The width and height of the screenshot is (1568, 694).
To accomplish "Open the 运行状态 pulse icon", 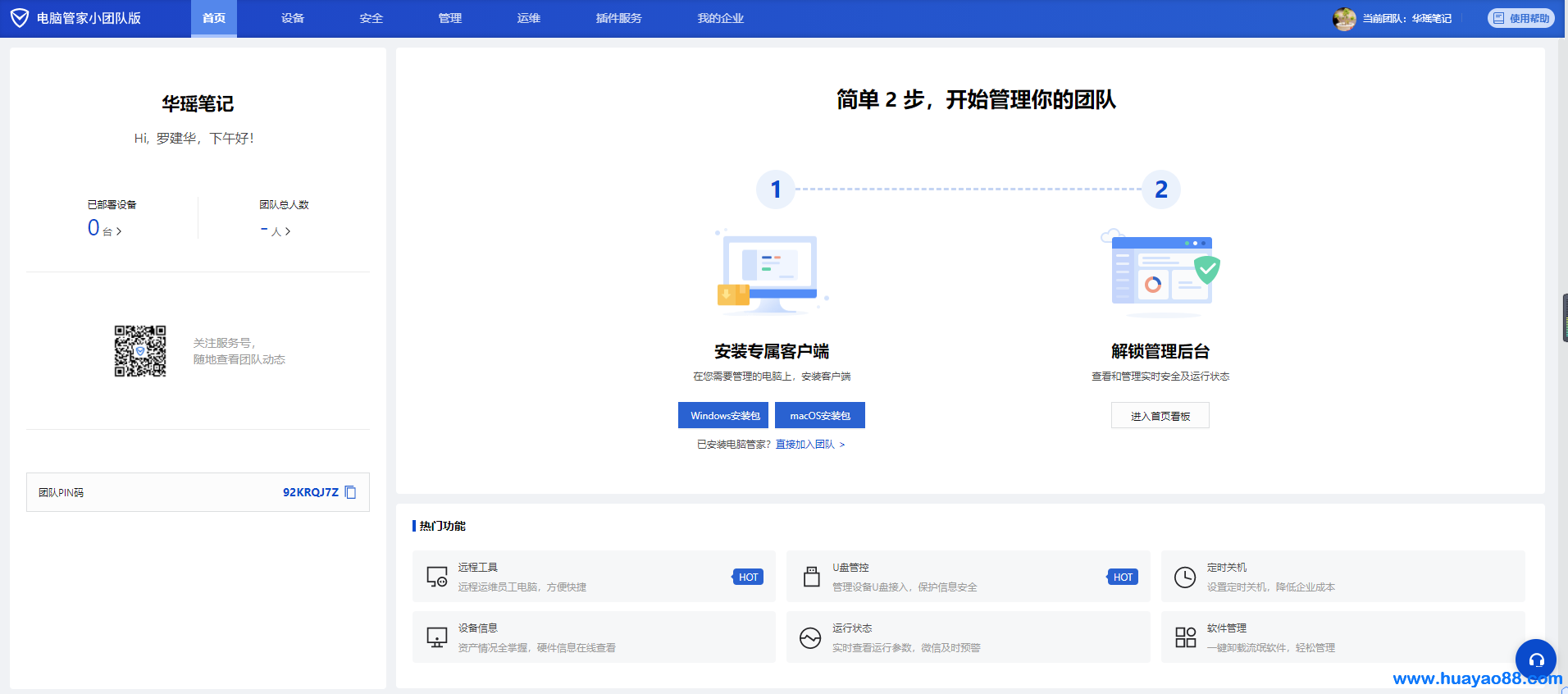I will (x=810, y=638).
